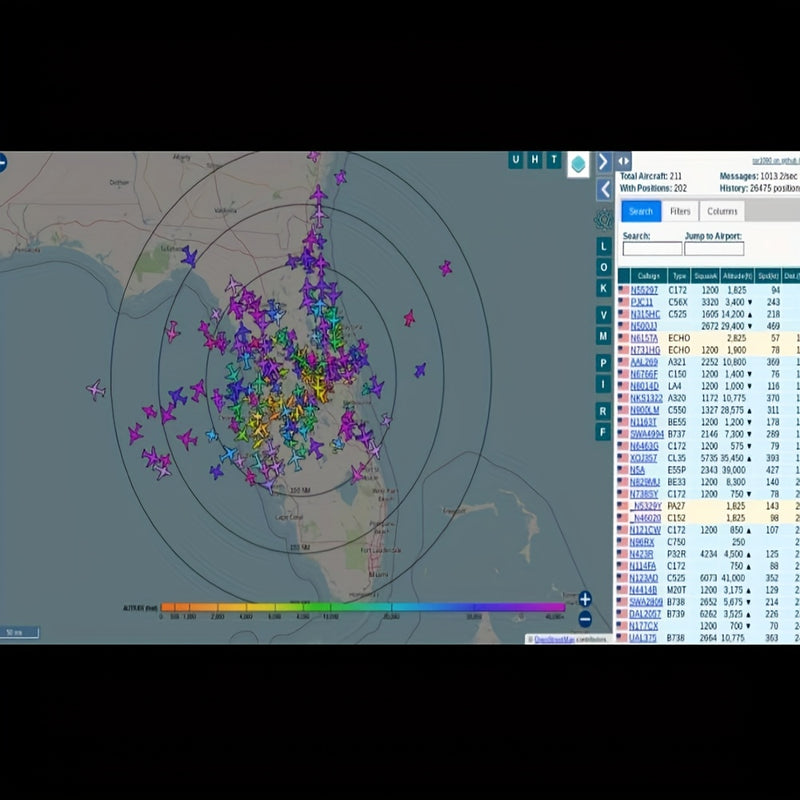Viewport: 800px width, 800px height.
Task: Click the U button on map toolbar
Action: click(x=516, y=160)
